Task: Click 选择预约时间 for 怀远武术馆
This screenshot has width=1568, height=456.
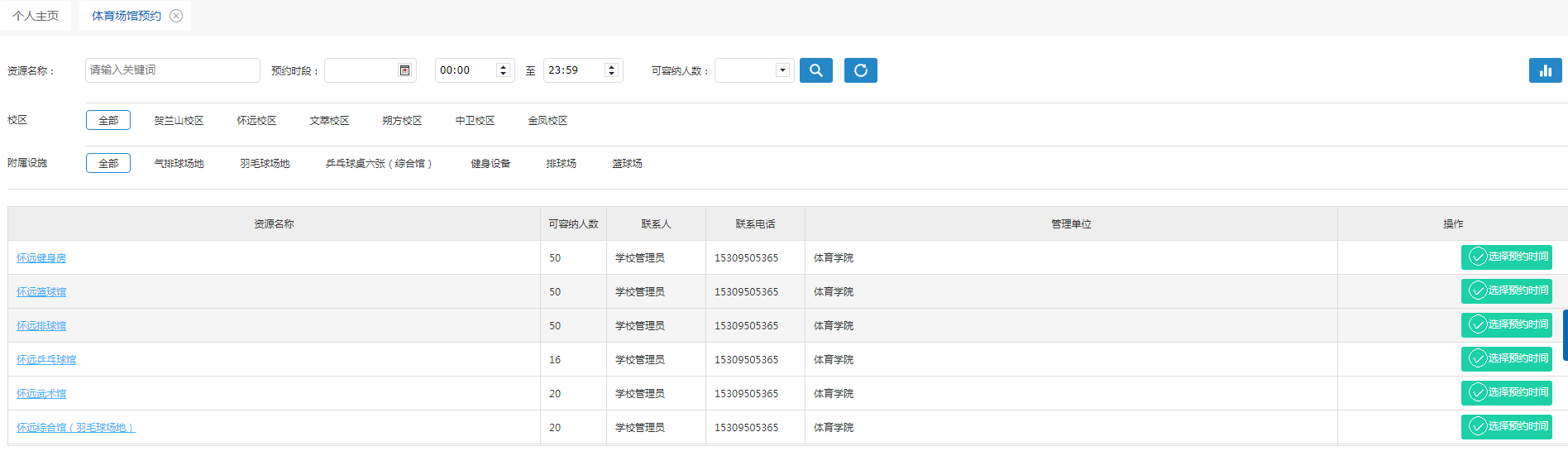Action: (x=1506, y=393)
